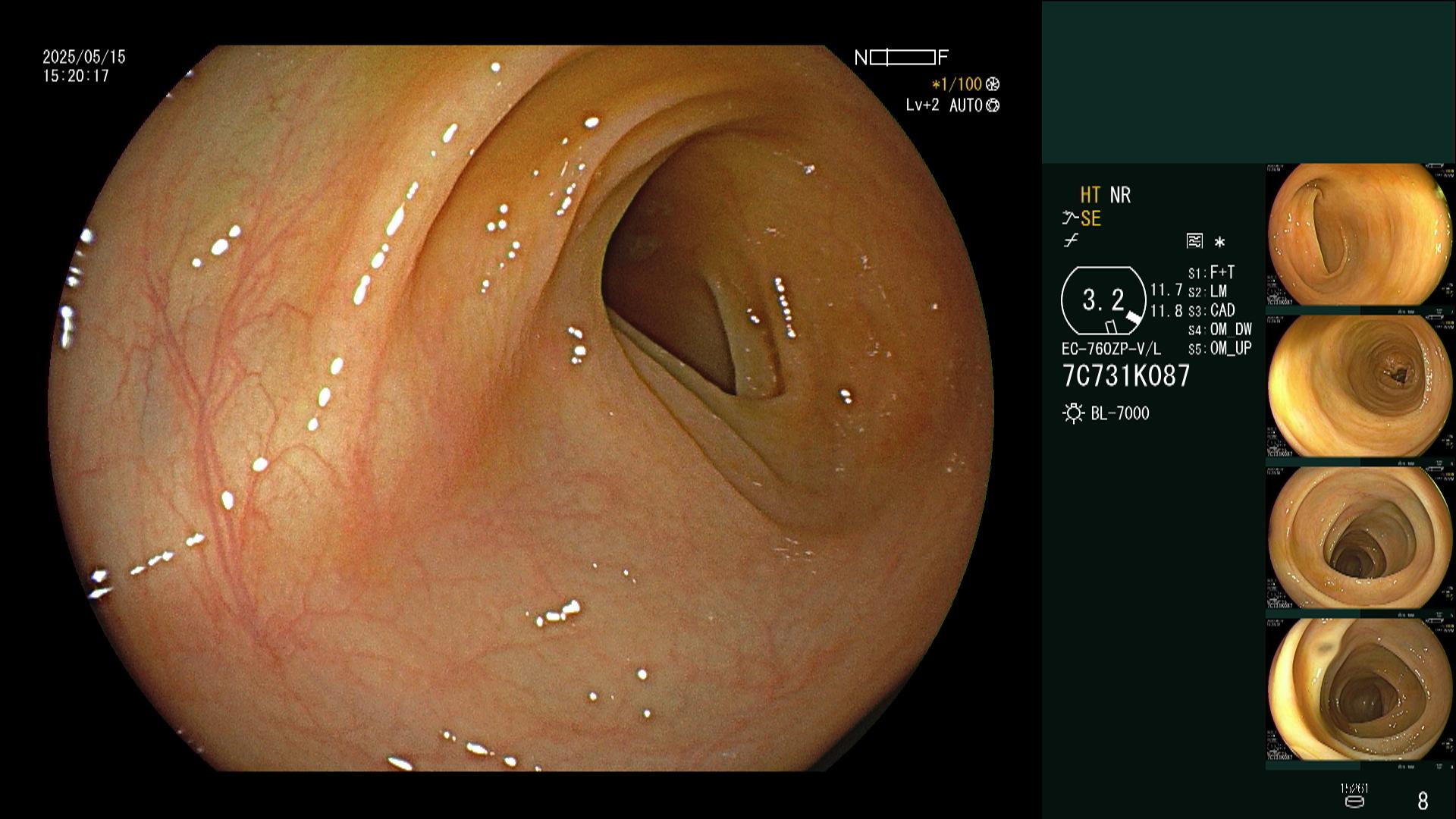Click the S5: OM_UP switch assignment
The image size is (1456, 819).
(x=1220, y=348)
